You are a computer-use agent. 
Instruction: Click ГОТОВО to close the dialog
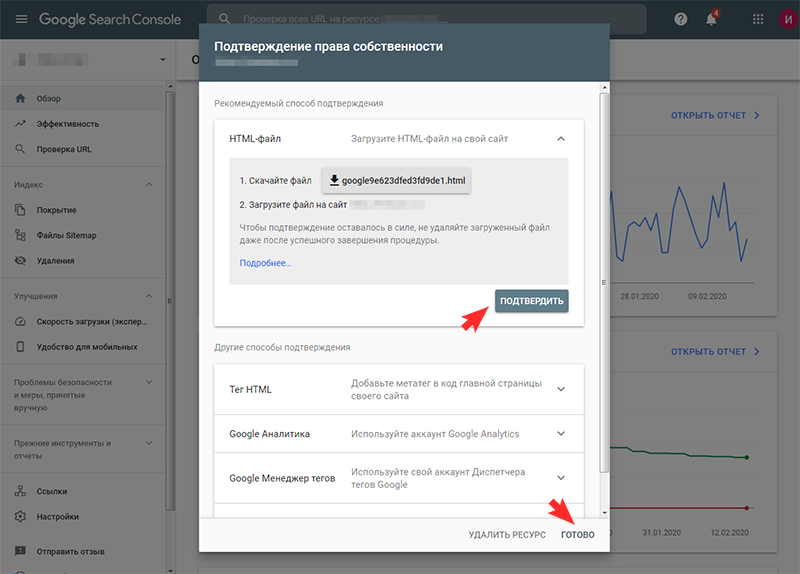pos(577,535)
